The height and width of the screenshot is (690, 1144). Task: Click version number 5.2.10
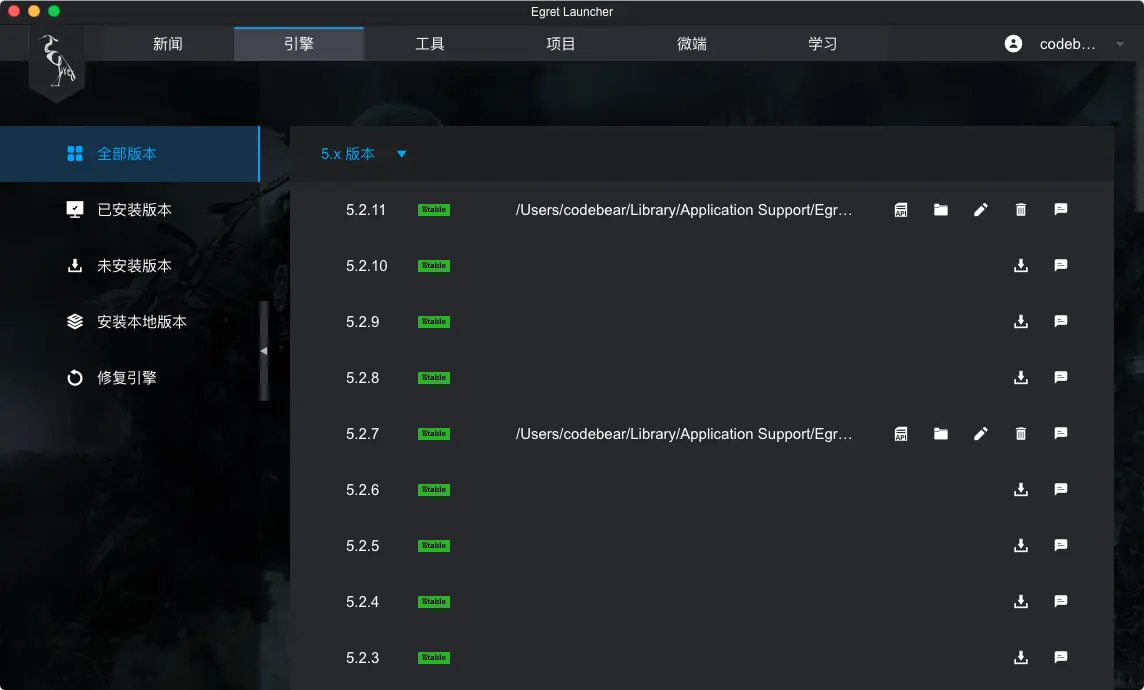[366, 265]
